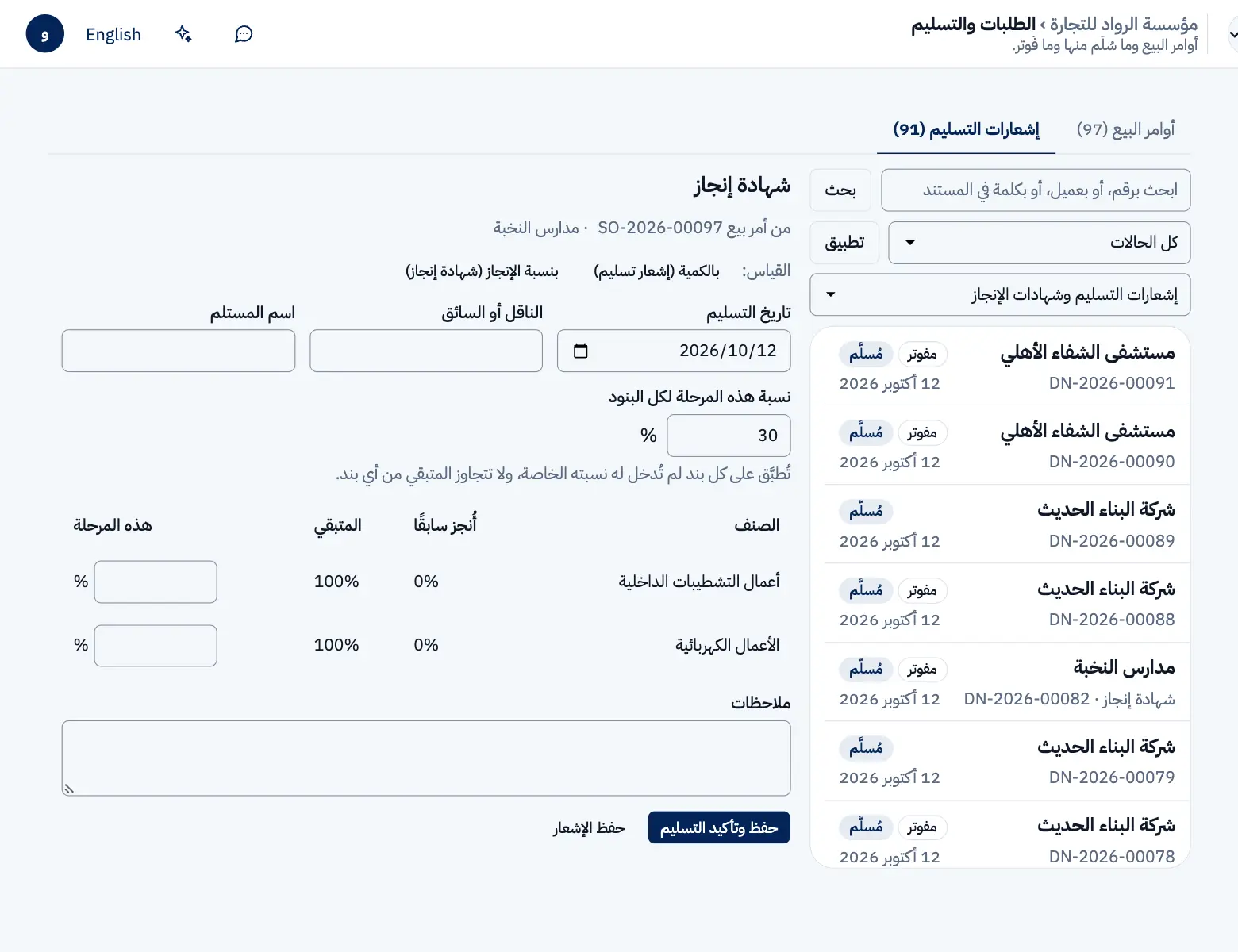Click the حفظ الإشعار button
Viewport: 1238px width, 952px height.
(589, 827)
